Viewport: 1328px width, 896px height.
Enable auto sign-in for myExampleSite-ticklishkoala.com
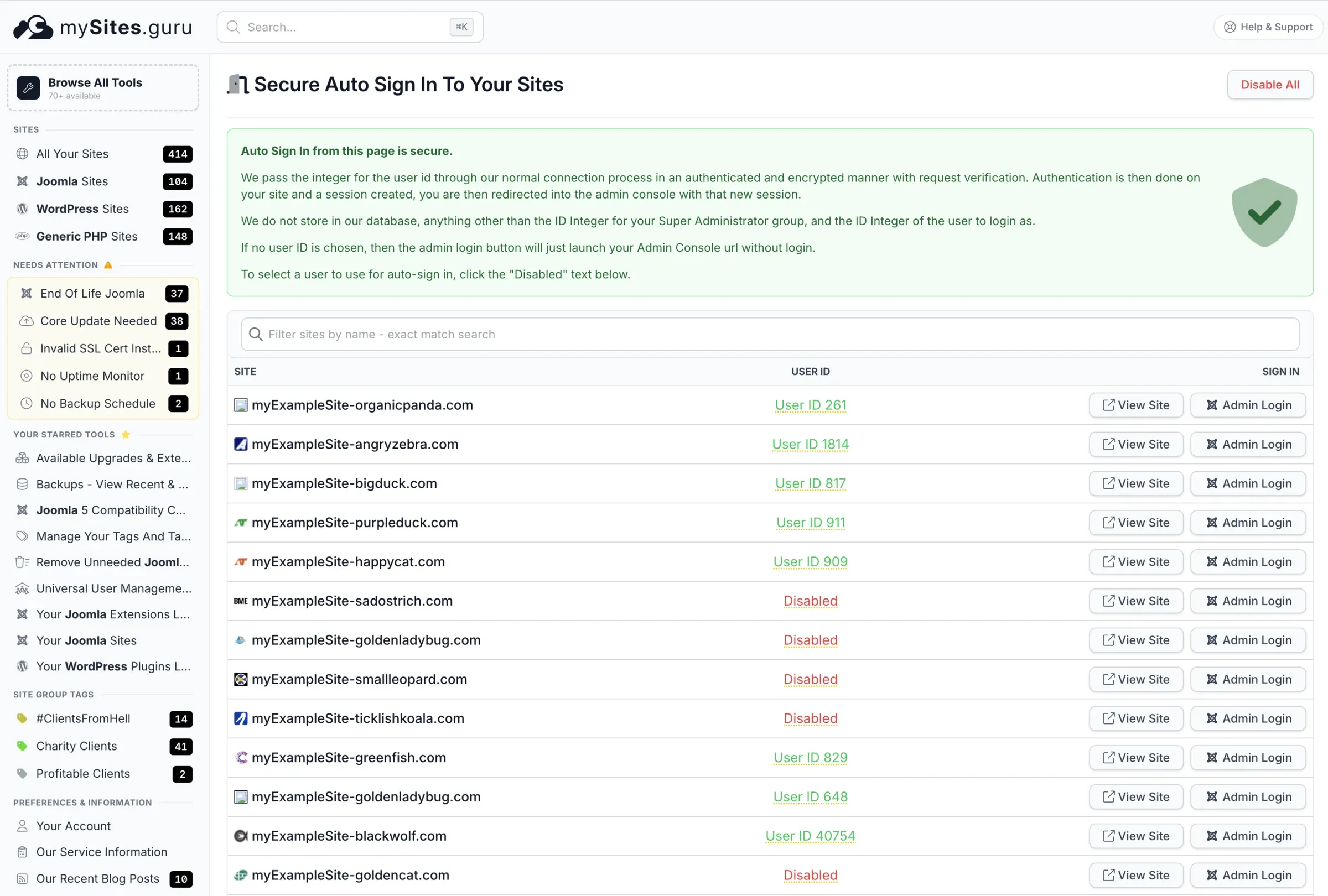(810, 718)
